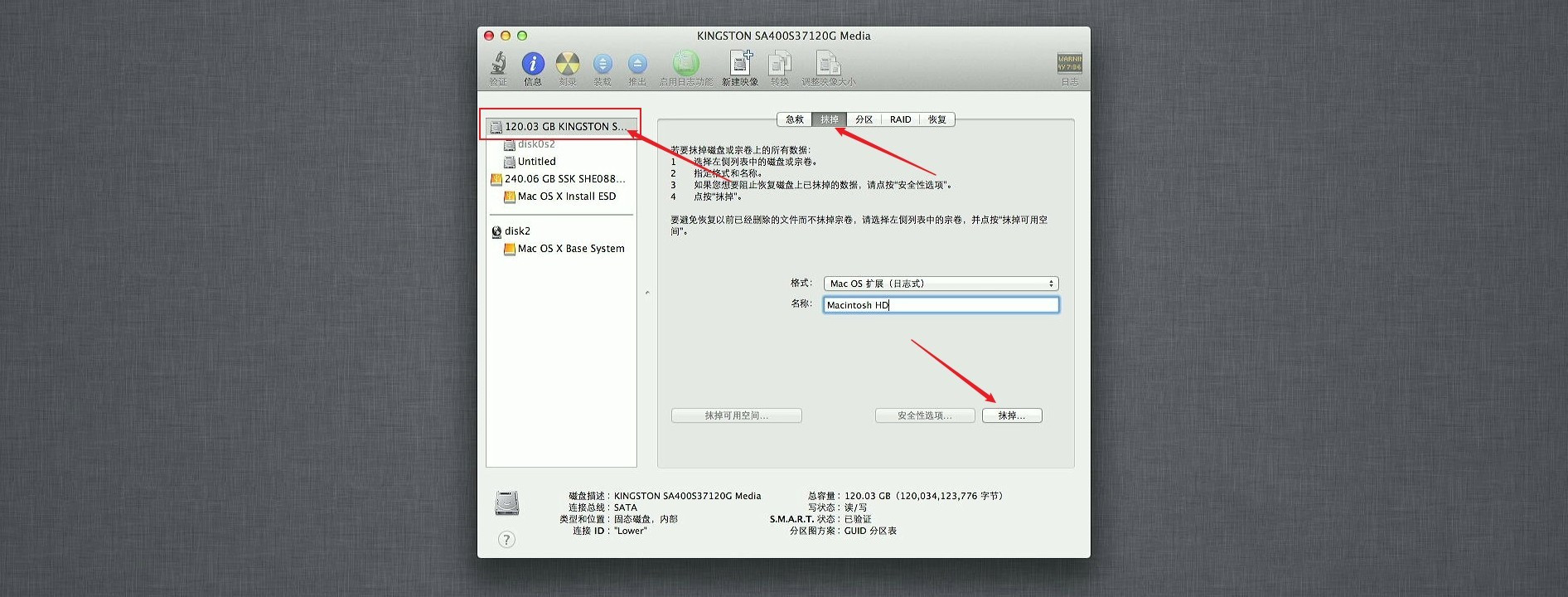The width and height of the screenshot is (1568, 597).
Task: Switch to the 恢复 (Restore) tab
Action: tap(937, 119)
